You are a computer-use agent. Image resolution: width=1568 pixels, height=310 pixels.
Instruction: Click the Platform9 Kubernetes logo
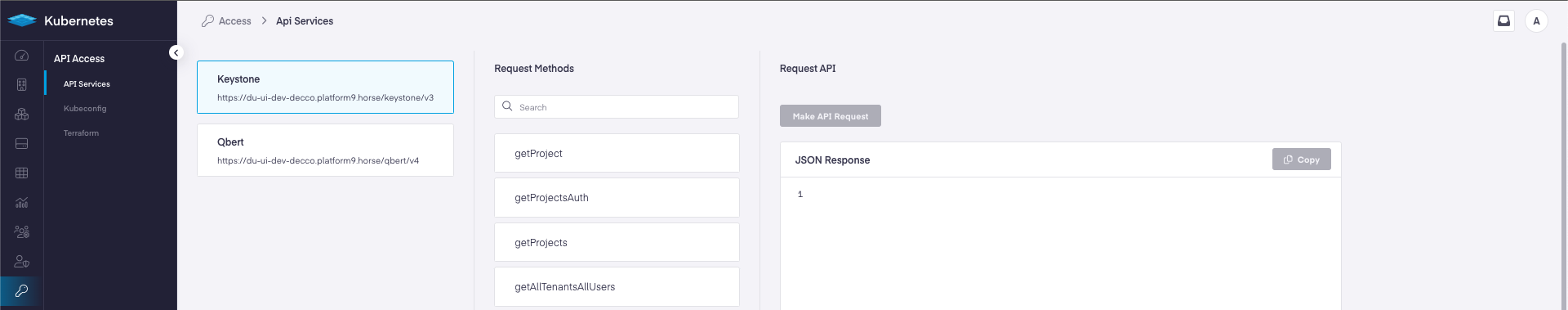coord(22,20)
